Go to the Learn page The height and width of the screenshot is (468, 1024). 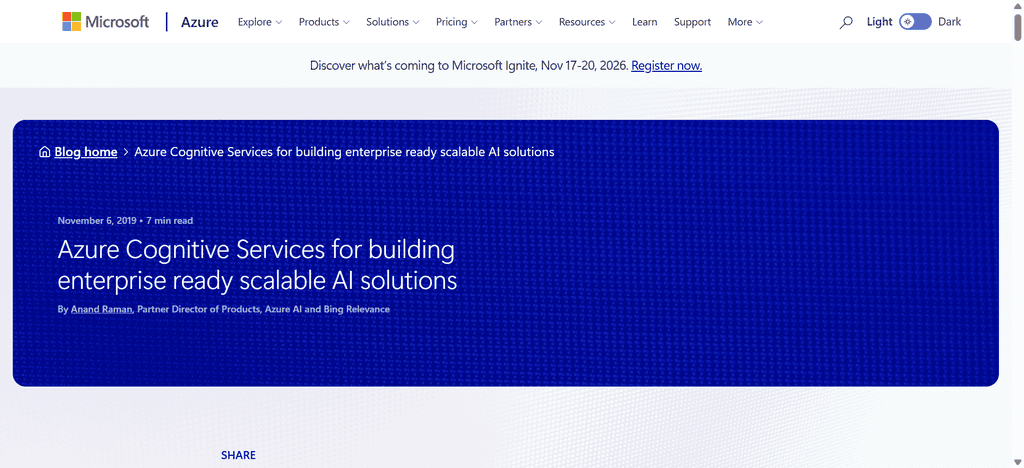coord(645,22)
